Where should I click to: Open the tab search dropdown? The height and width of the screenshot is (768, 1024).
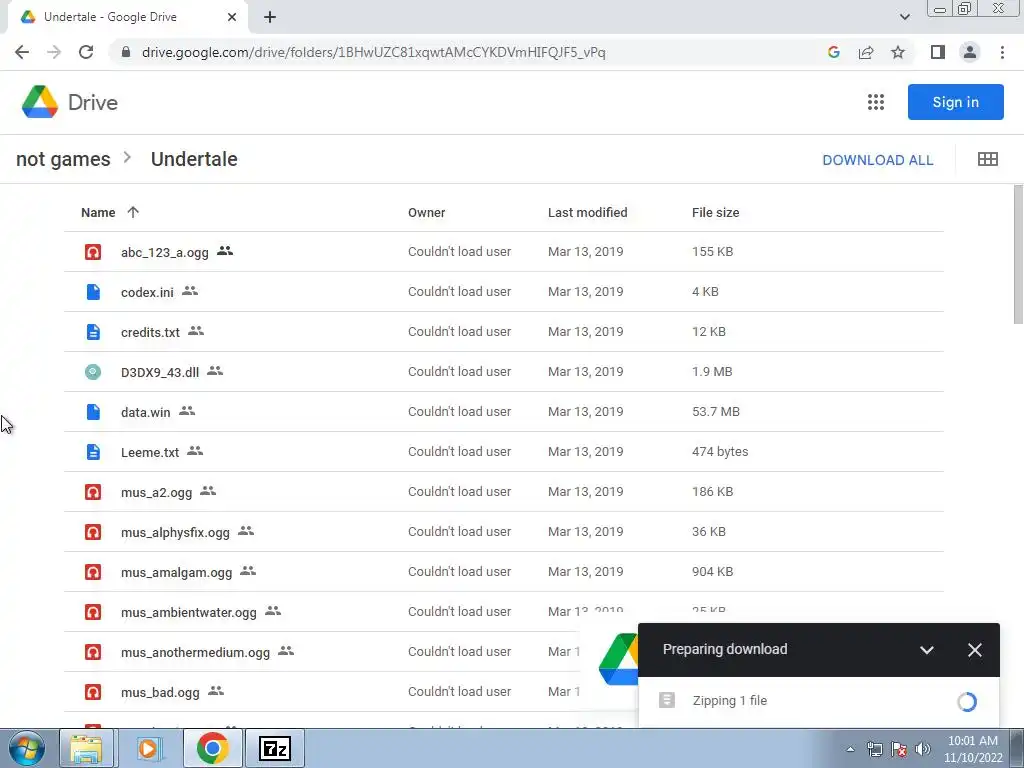point(904,17)
